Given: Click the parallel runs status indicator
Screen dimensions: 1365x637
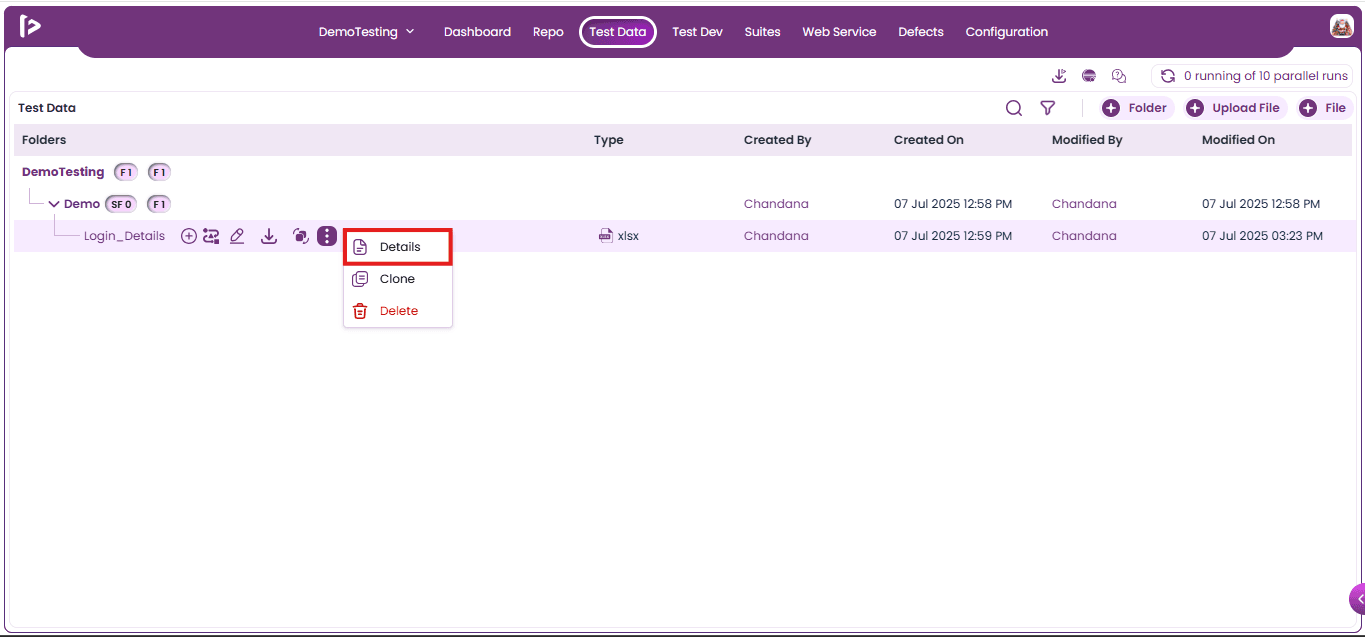Looking at the screenshot, I should point(1253,76).
